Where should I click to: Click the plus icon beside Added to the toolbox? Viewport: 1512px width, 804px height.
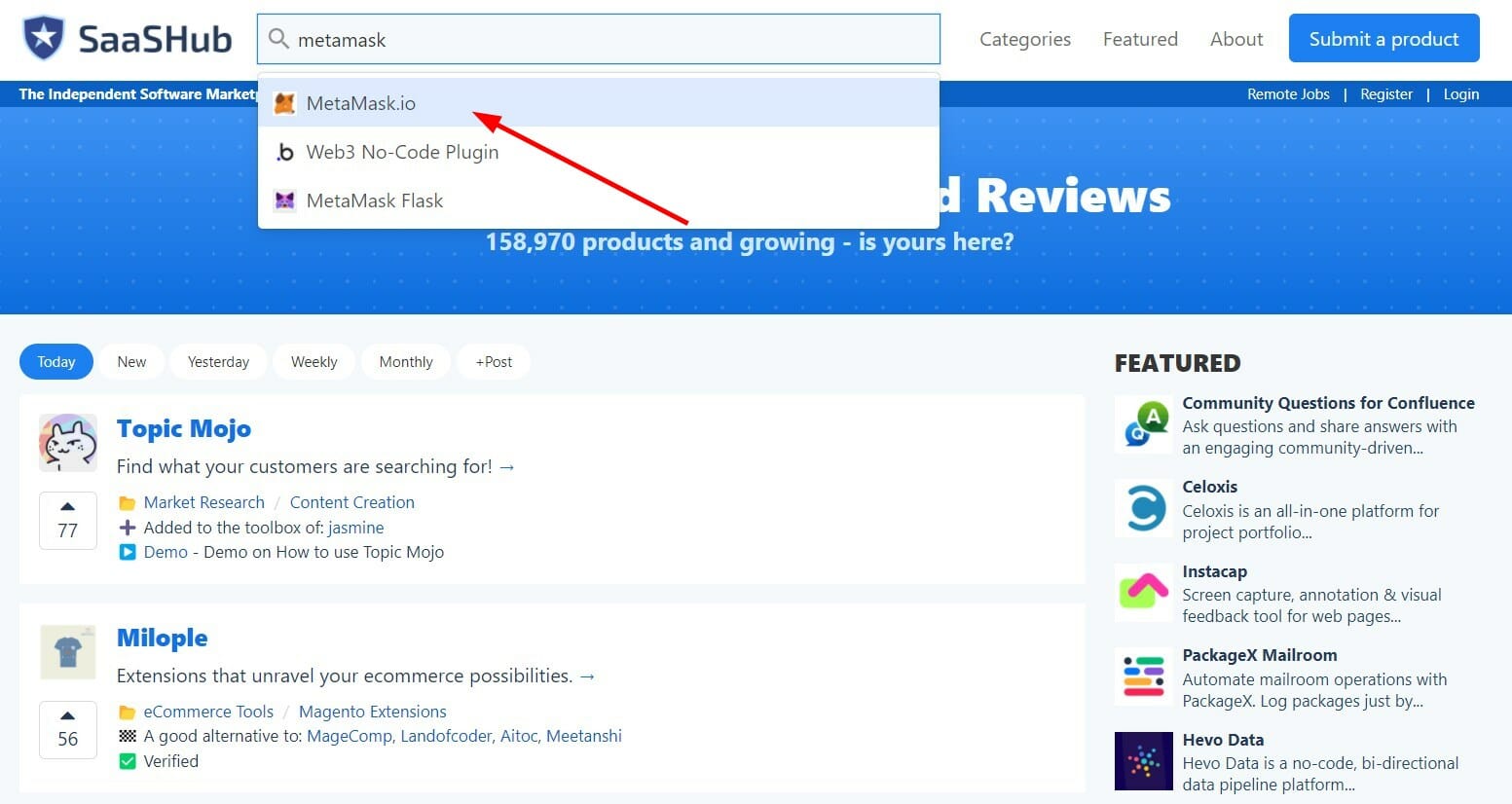[127, 528]
